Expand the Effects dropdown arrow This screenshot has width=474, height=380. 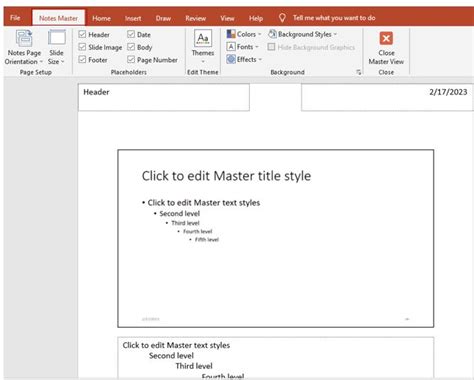260,60
